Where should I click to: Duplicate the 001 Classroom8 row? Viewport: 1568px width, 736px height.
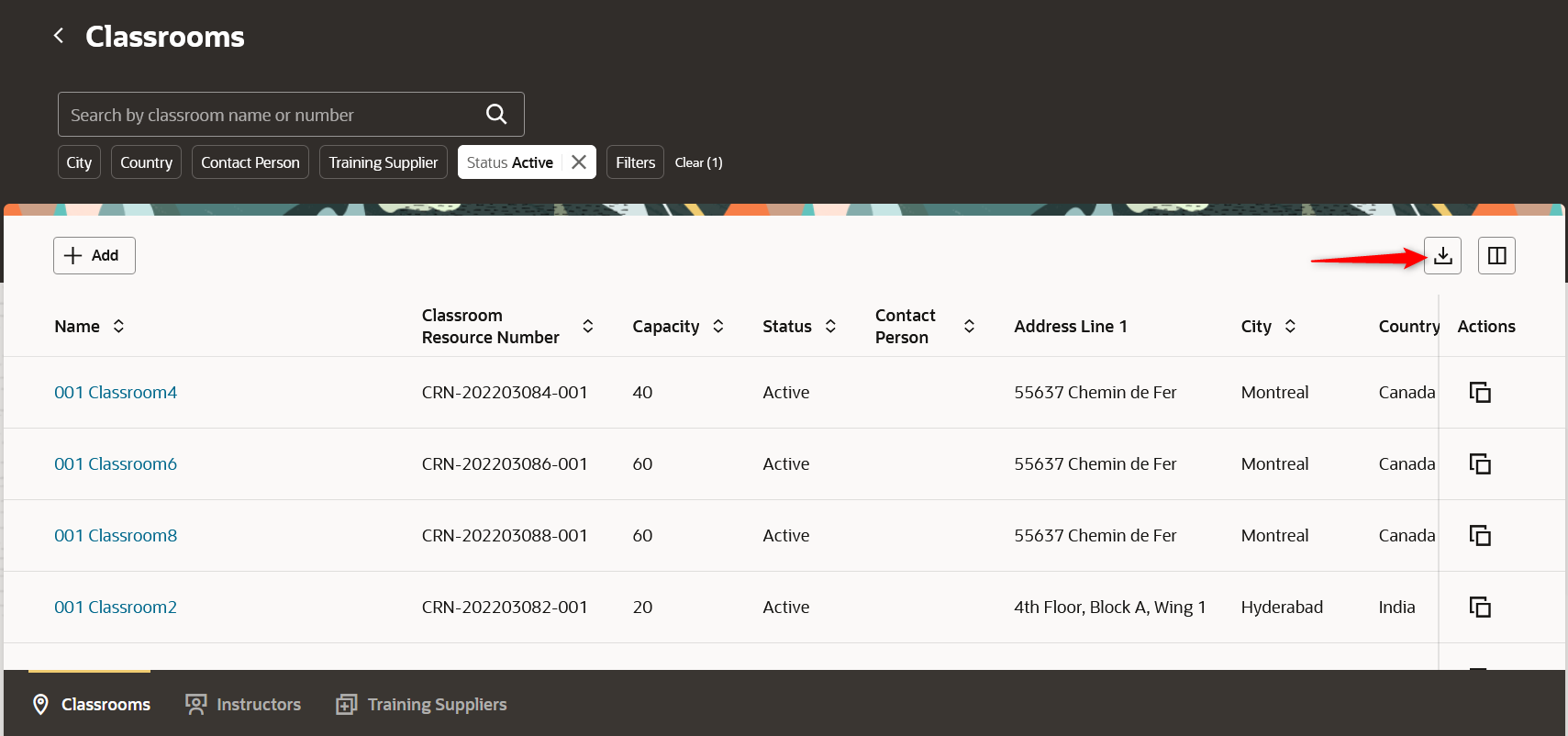[1480, 535]
